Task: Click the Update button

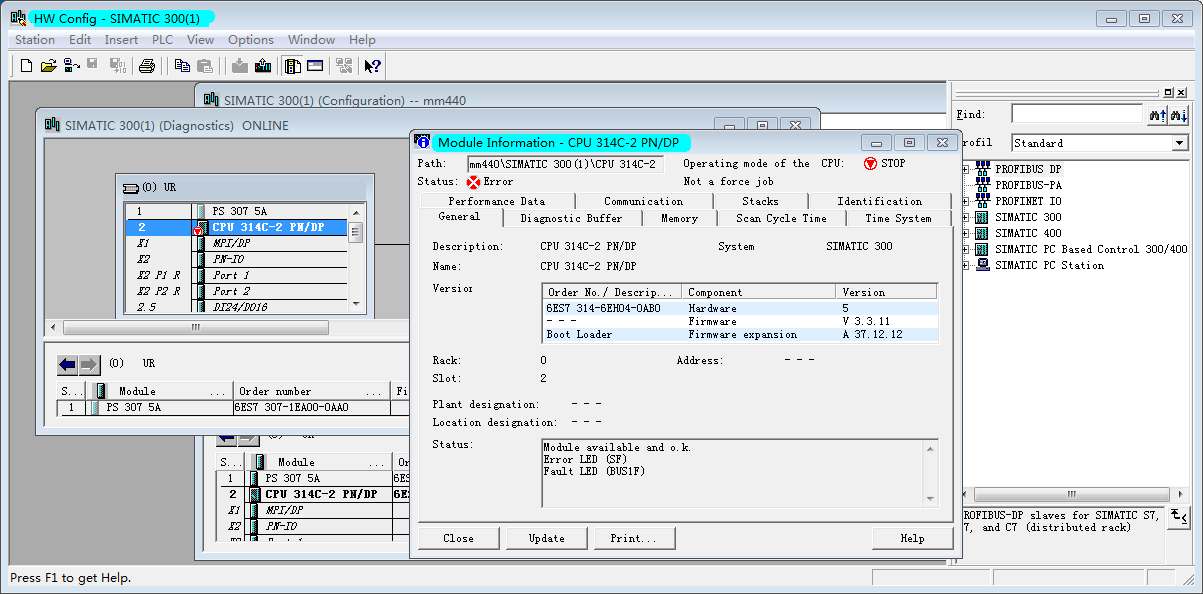Action: click(x=547, y=538)
